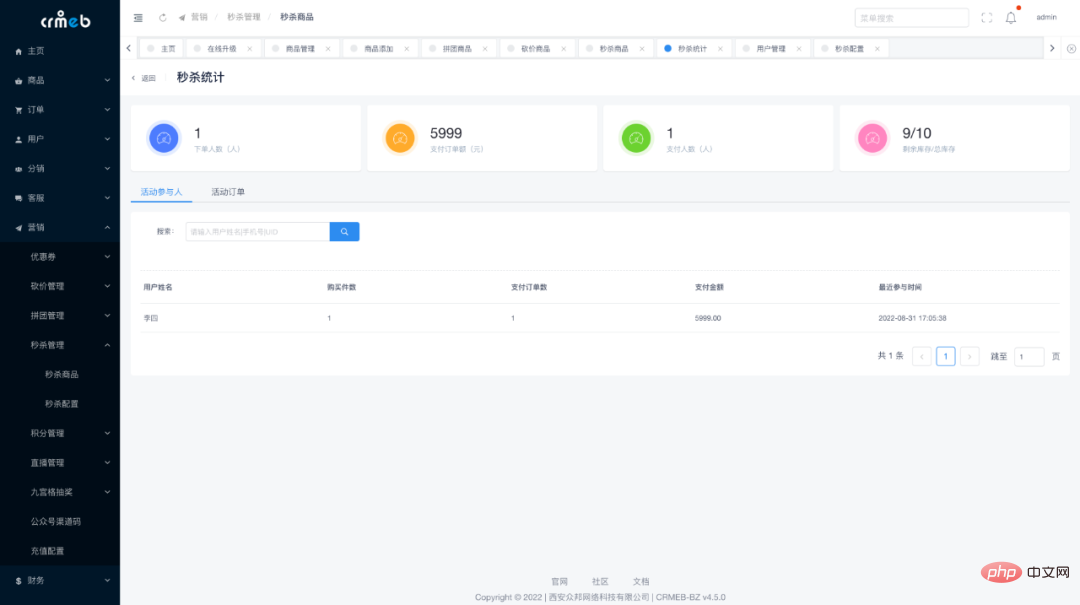Expand the 客服 sidebar menu
This screenshot has width=1080, height=605.
(x=60, y=198)
